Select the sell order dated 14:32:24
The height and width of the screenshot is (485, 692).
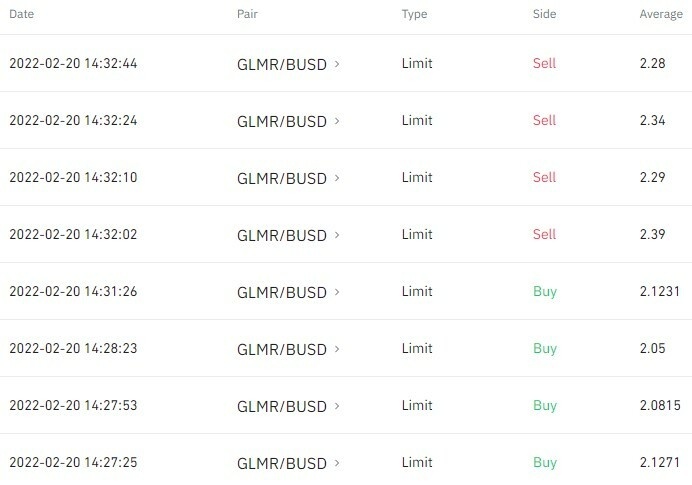coord(73,121)
